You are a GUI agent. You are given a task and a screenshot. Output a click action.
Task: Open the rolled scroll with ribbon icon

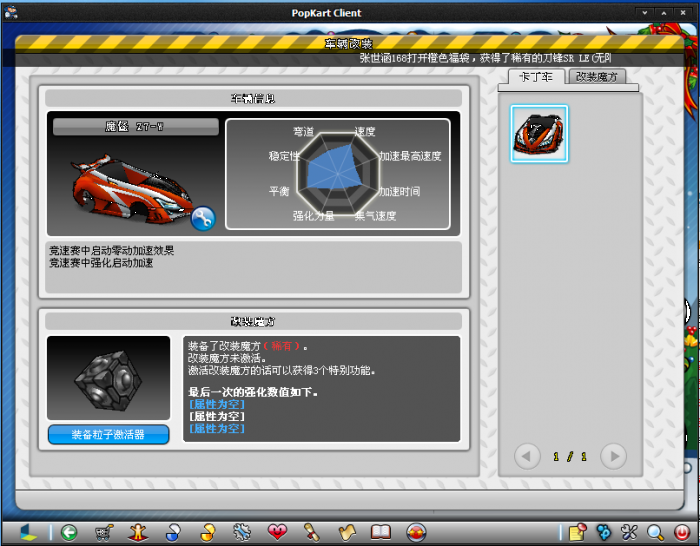312,532
